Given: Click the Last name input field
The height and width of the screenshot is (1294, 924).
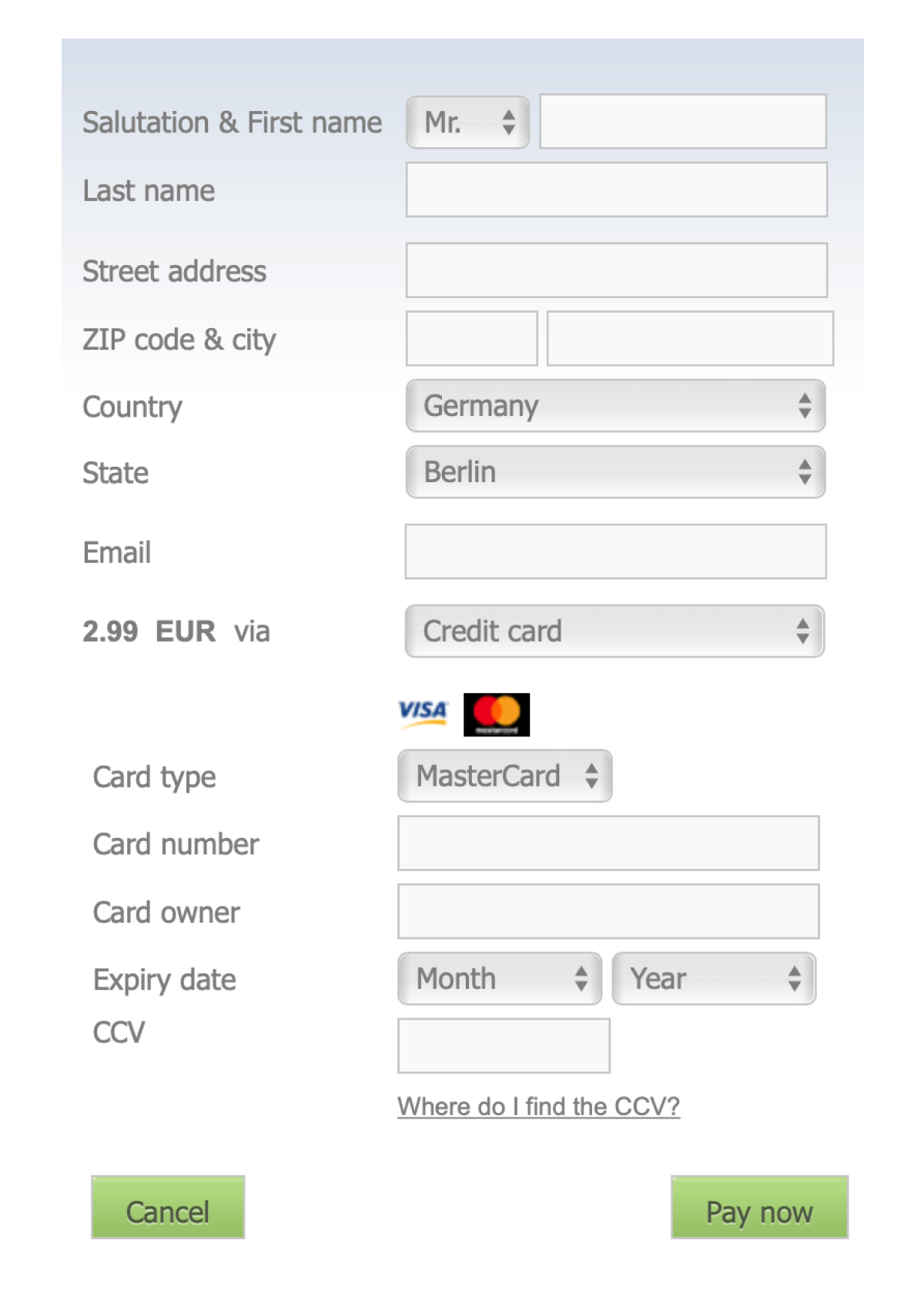Looking at the screenshot, I should tap(616, 189).
